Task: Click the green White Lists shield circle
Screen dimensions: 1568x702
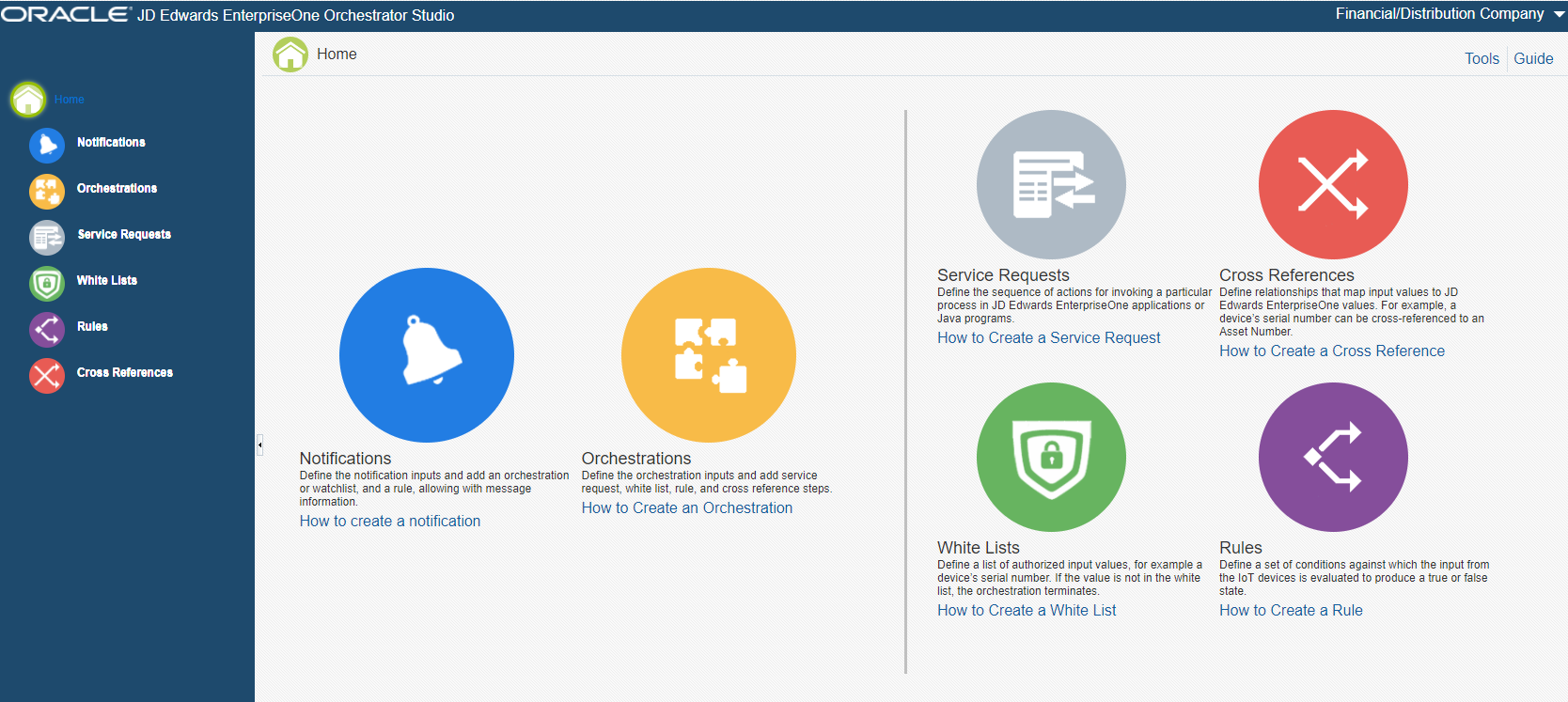Action: tap(1051, 457)
